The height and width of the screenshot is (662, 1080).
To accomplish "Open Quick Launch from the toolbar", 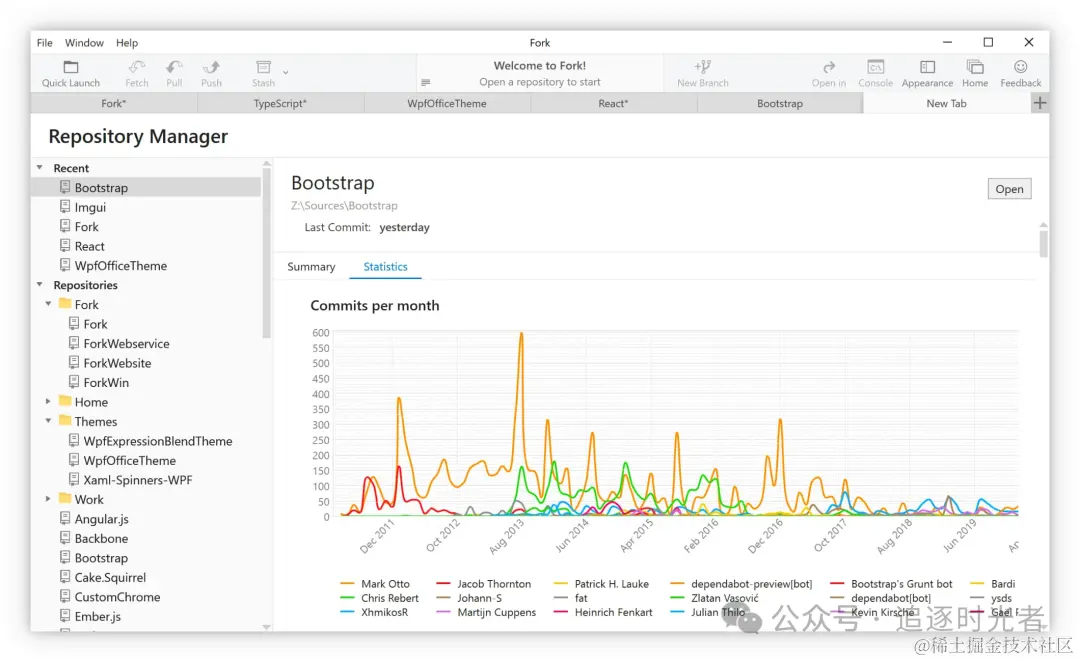I will click(70, 74).
